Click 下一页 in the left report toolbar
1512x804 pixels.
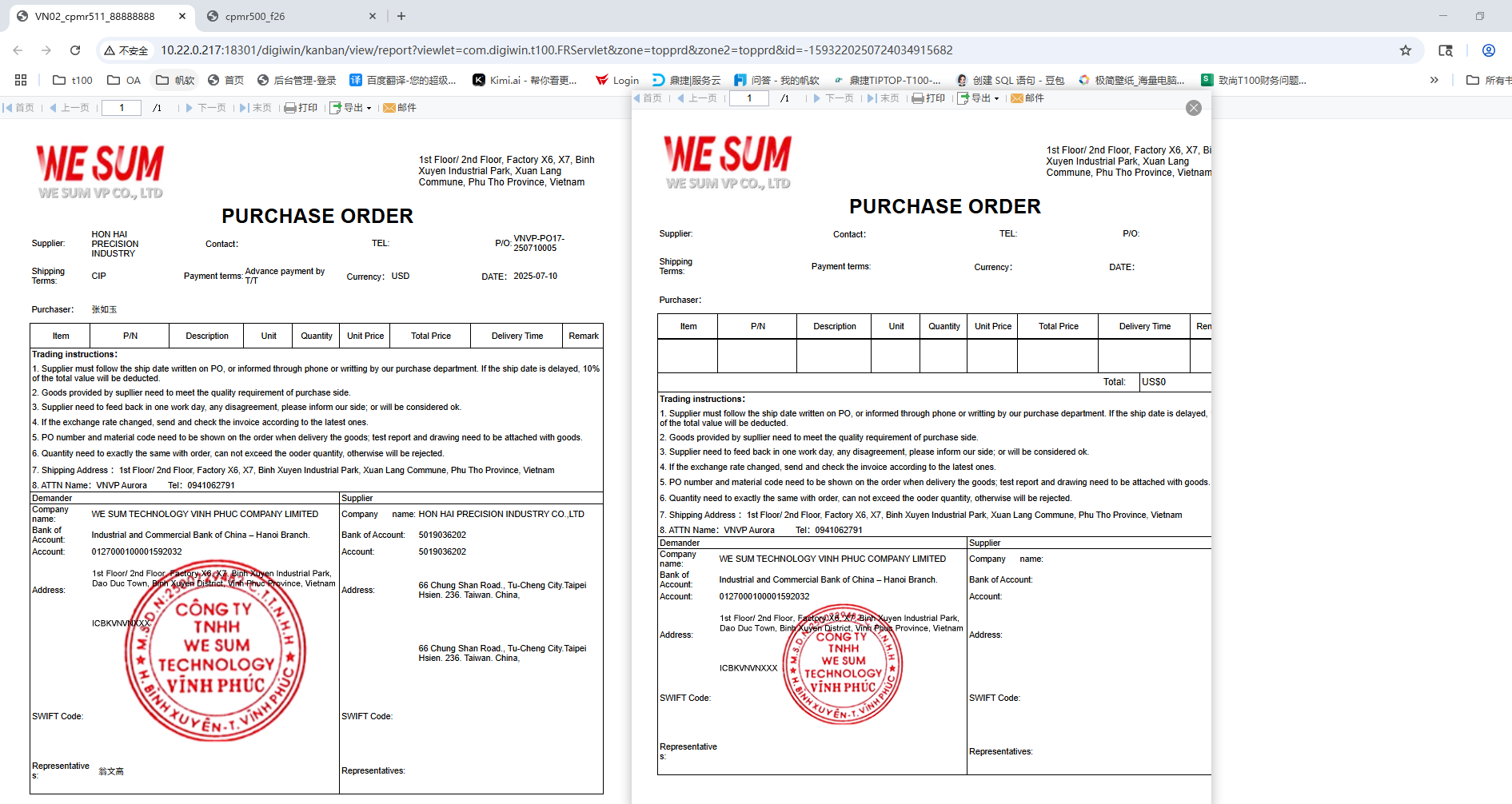click(206, 108)
